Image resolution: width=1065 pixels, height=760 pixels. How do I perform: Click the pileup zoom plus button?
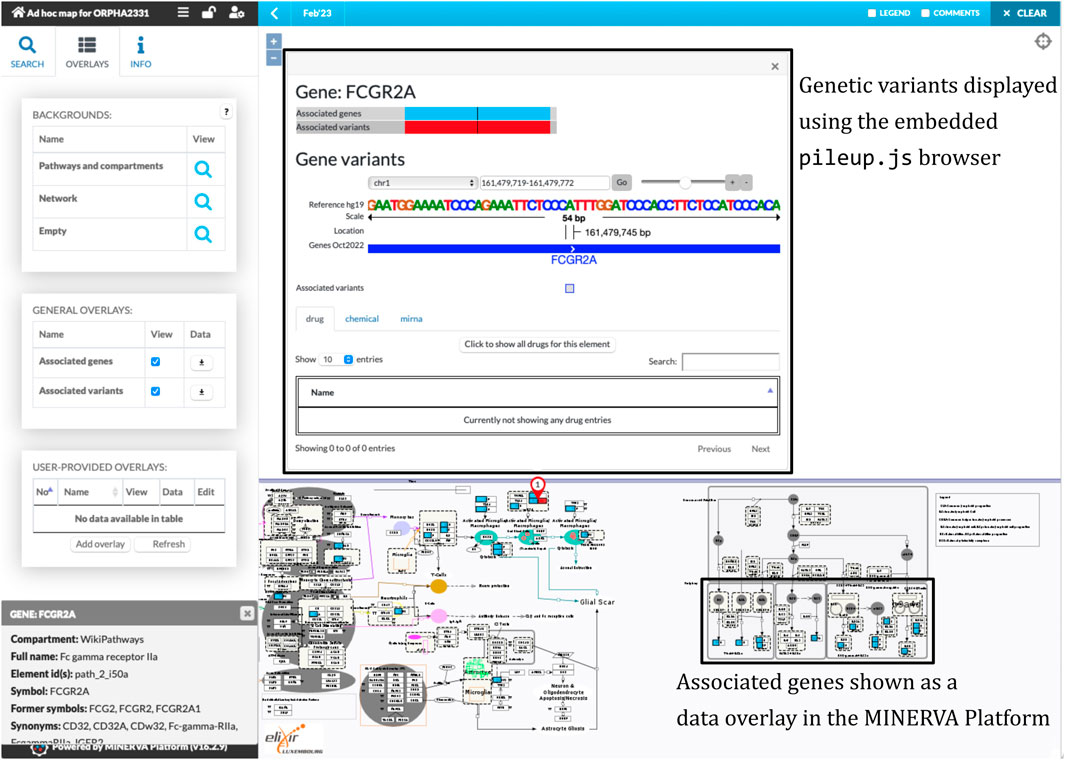pos(732,183)
